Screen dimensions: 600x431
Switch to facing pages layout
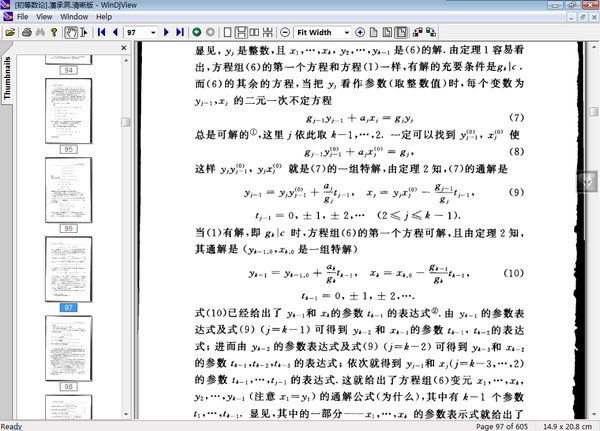point(254,33)
